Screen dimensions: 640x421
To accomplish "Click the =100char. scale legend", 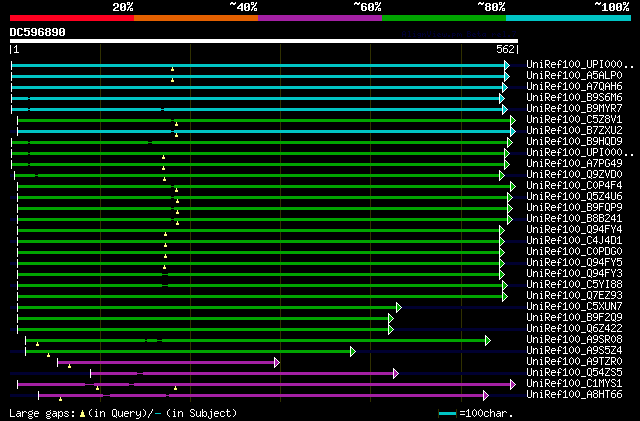I will 475,413.
